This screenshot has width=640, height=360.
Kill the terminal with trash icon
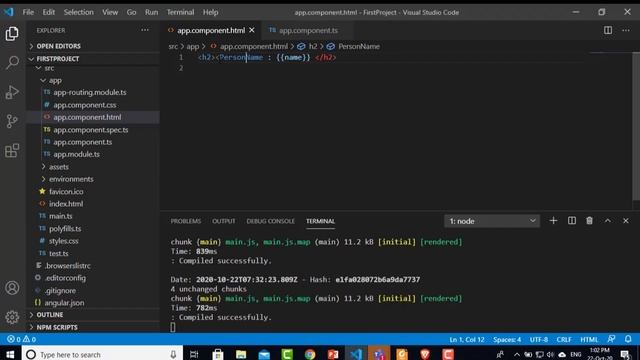589,221
